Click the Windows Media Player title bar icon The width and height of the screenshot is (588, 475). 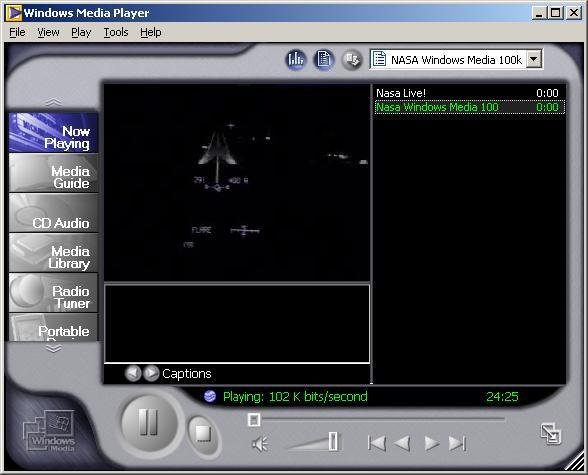point(14,13)
